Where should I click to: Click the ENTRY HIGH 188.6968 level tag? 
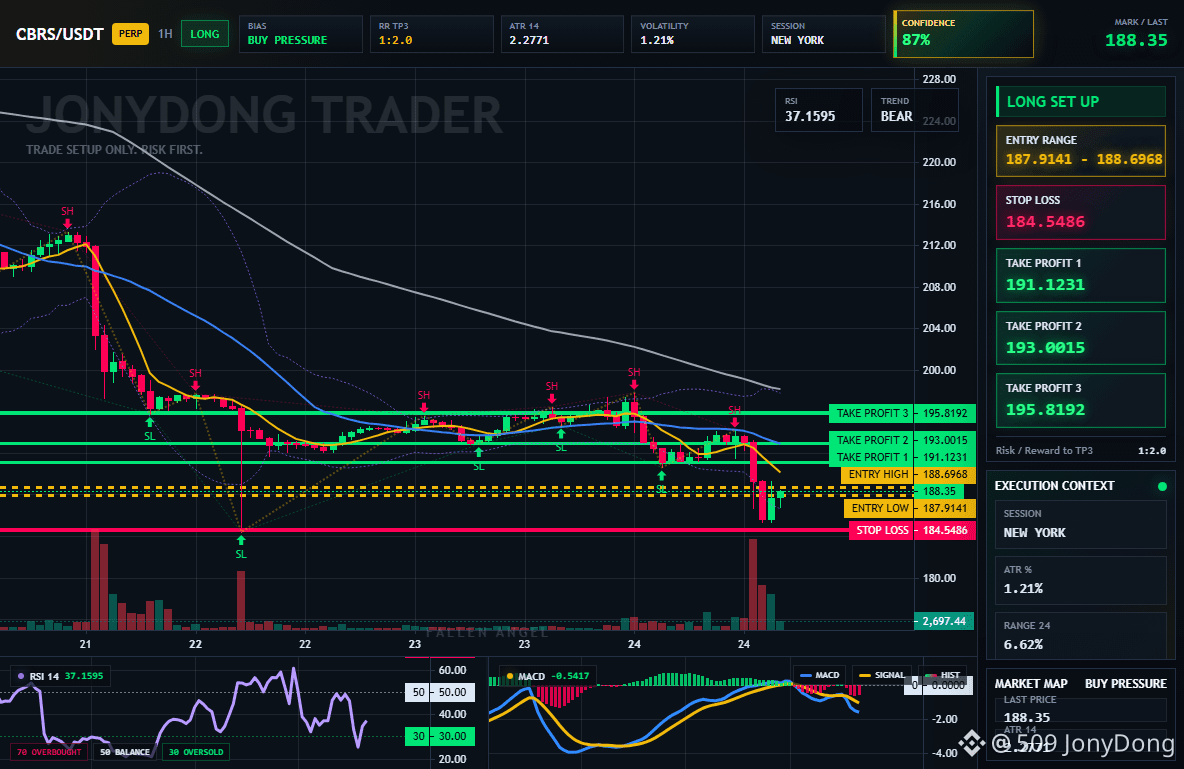coord(908,474)
